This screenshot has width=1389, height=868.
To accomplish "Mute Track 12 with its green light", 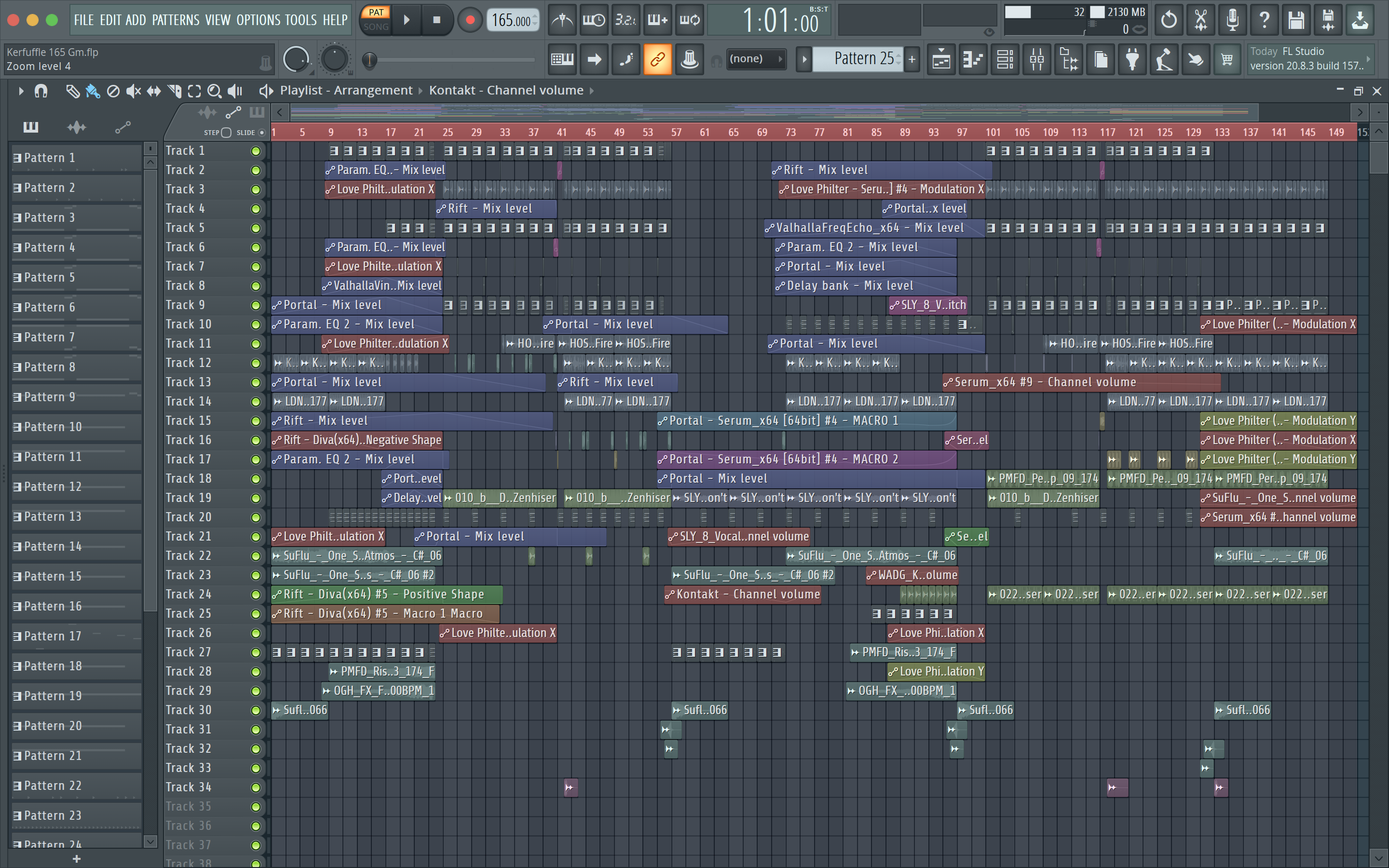I will [x=256, y=363].
